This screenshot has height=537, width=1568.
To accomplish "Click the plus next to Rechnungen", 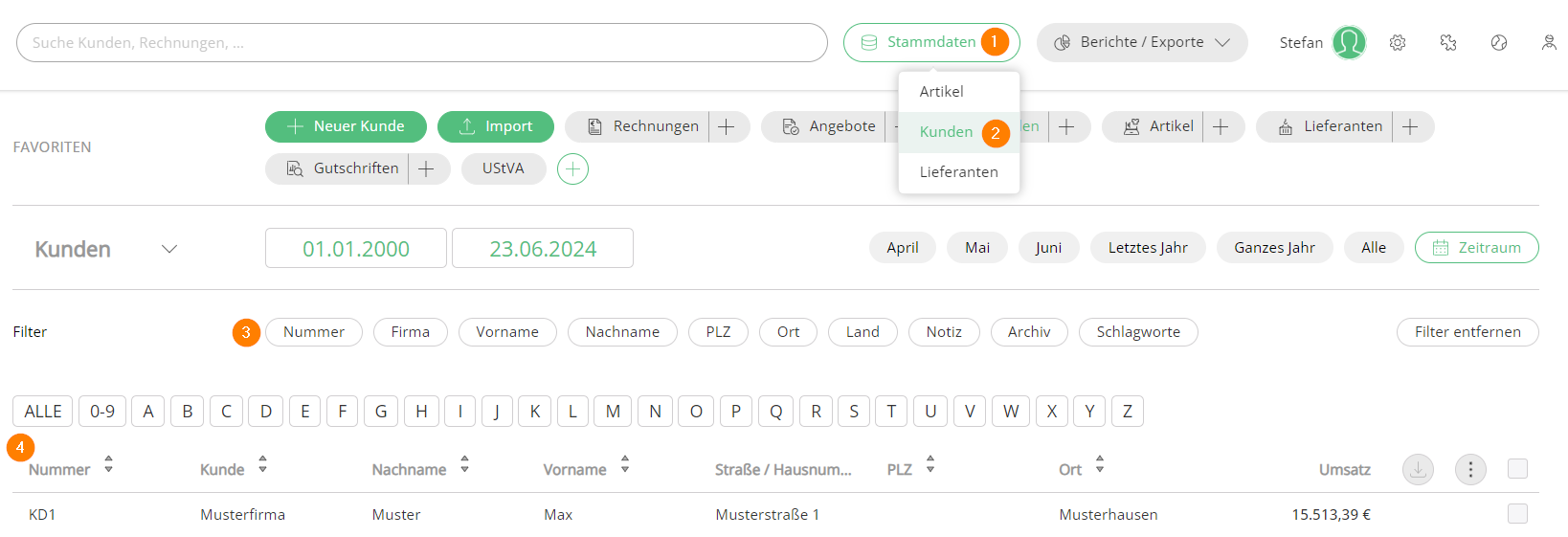I will click(727, 126).
